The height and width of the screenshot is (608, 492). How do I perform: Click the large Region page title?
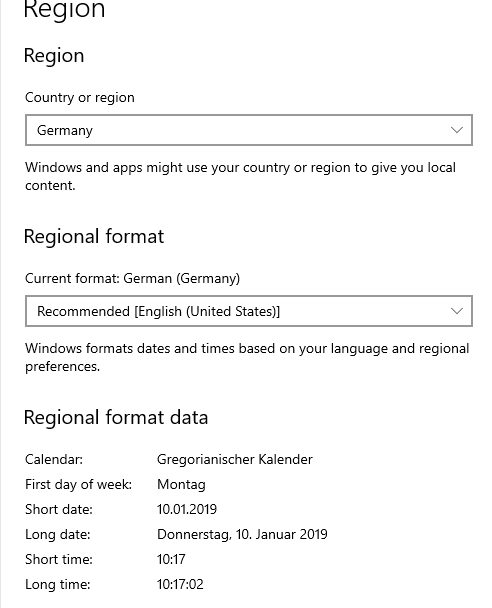pos(64,9)
